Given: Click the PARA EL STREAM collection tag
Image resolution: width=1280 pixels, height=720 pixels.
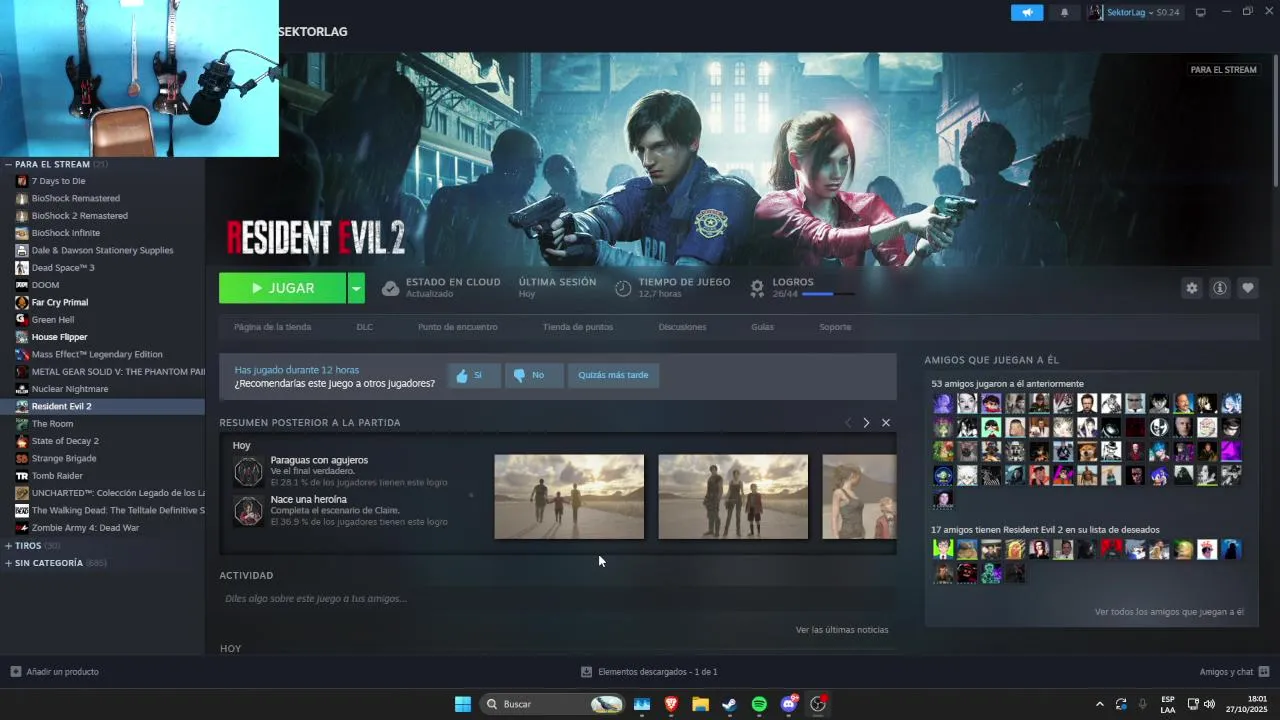Looking at the screenshot, I should (1223, 70).
